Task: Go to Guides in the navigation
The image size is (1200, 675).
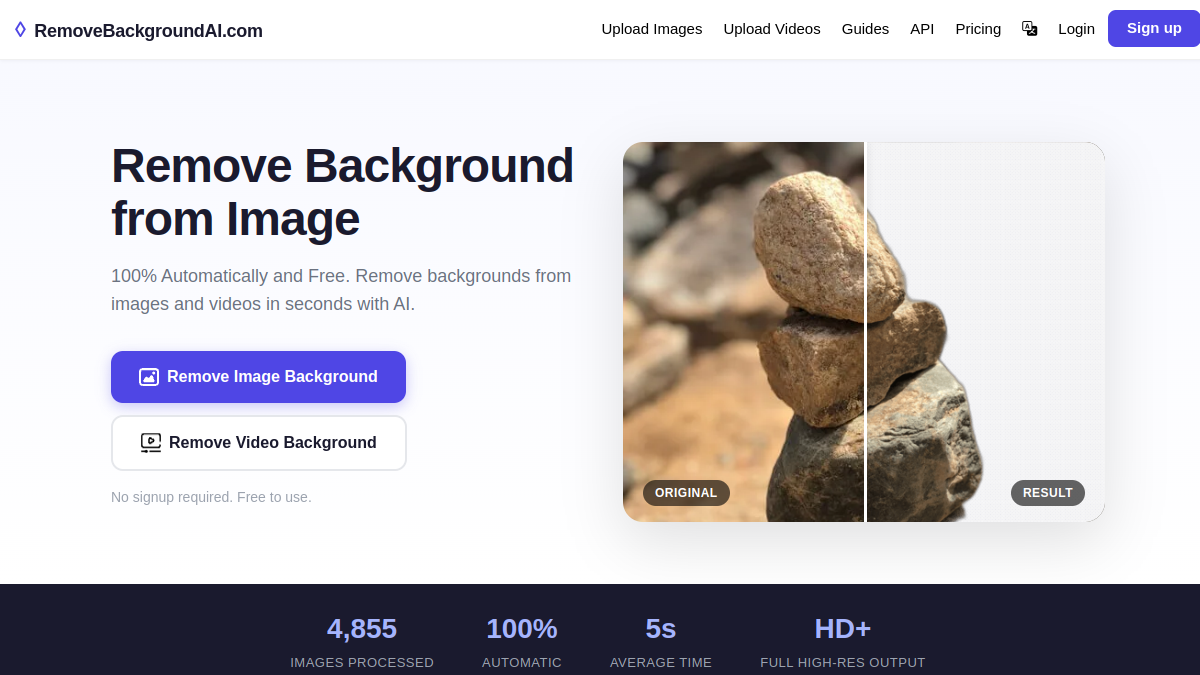Action: pyautogui.click(x=865, y=29)
